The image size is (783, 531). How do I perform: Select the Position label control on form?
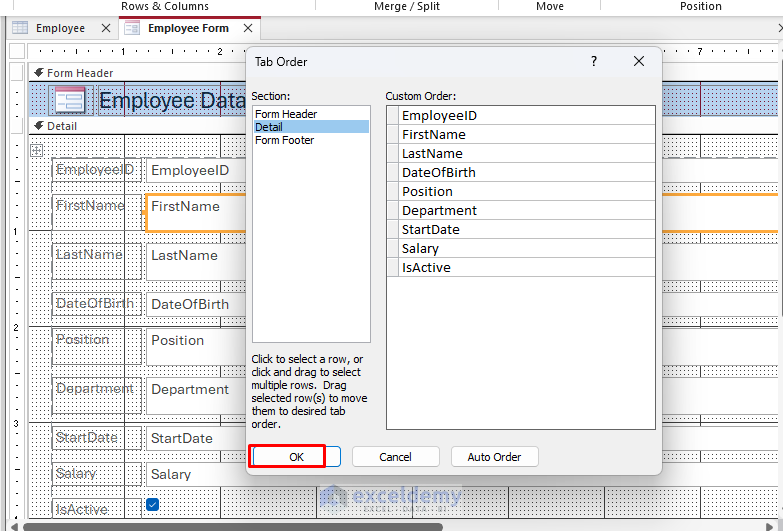click(96, 346)
